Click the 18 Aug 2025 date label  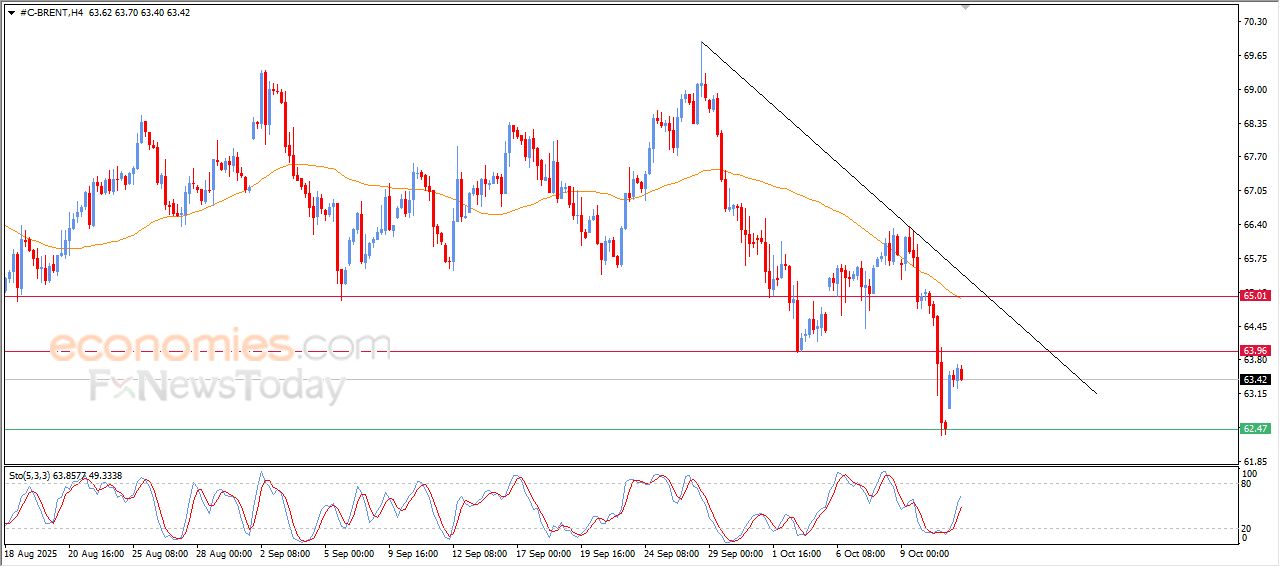[32, 552]
